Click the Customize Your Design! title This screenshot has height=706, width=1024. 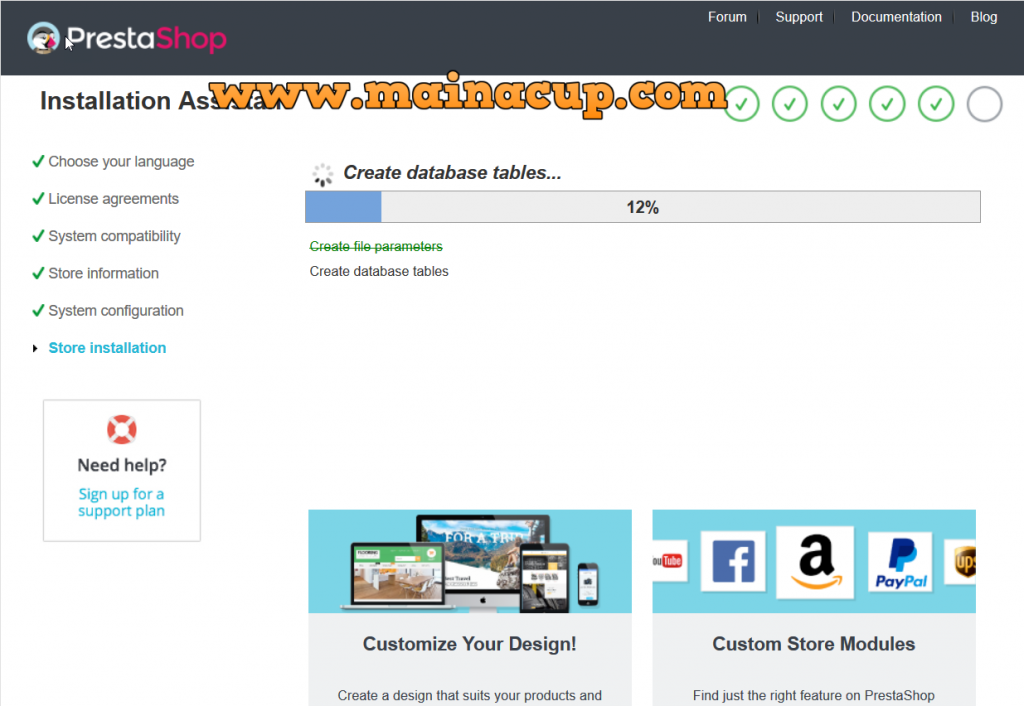tap(470, 644)
